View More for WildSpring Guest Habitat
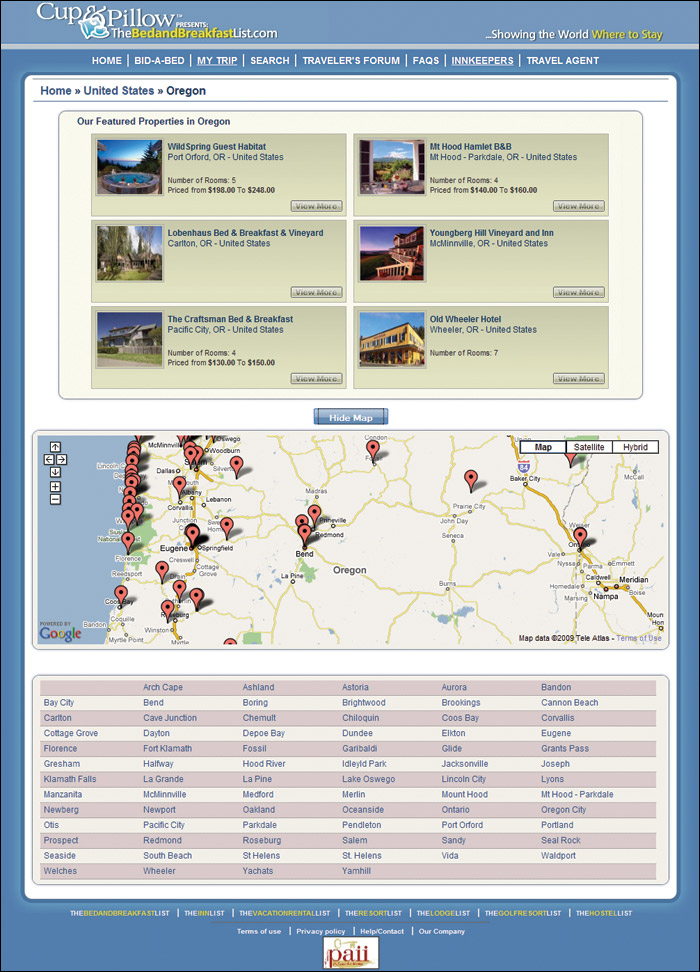700x972 pixels. coord(316,206)
